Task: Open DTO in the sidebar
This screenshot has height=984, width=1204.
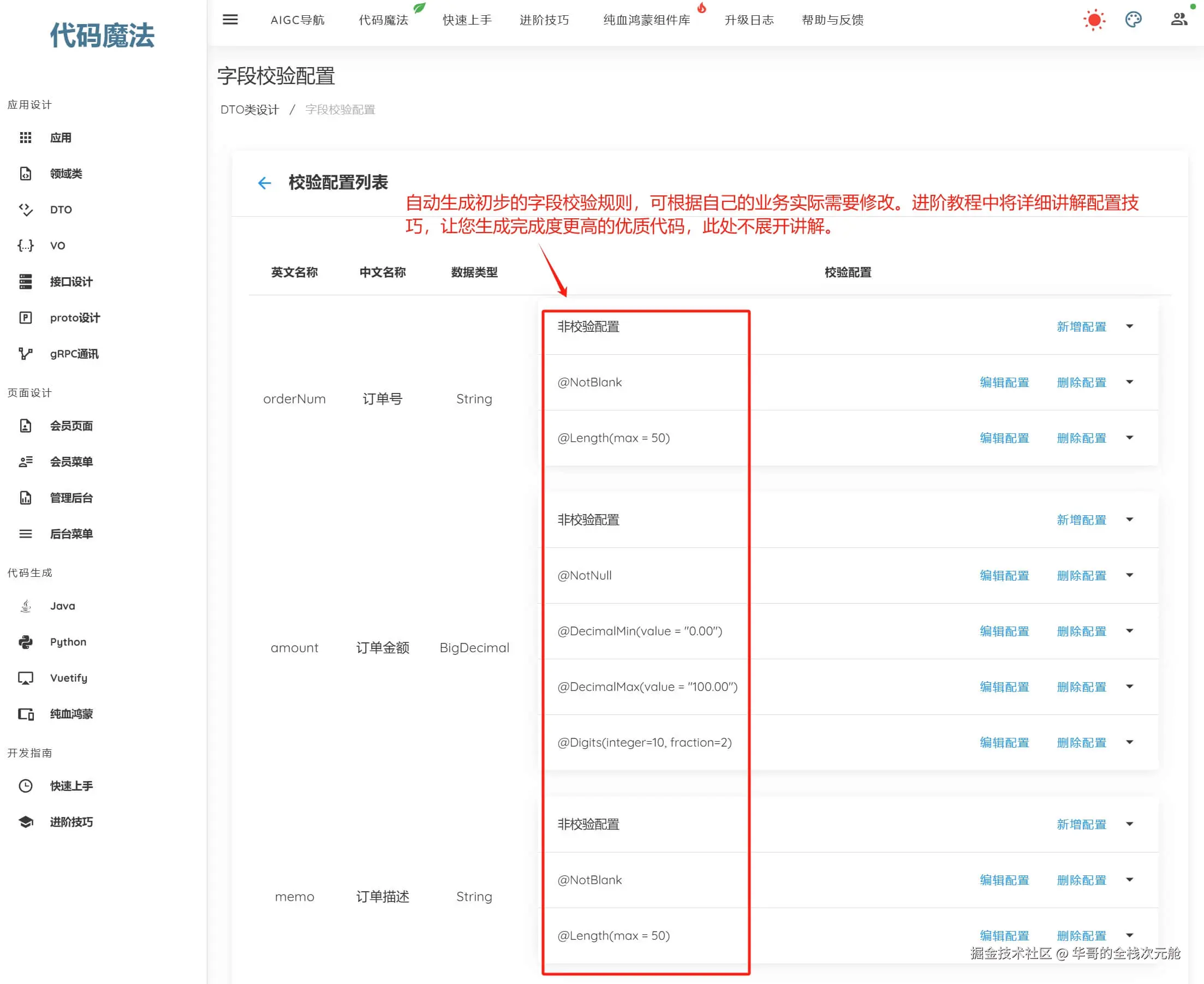Action: tap(61, 210)
